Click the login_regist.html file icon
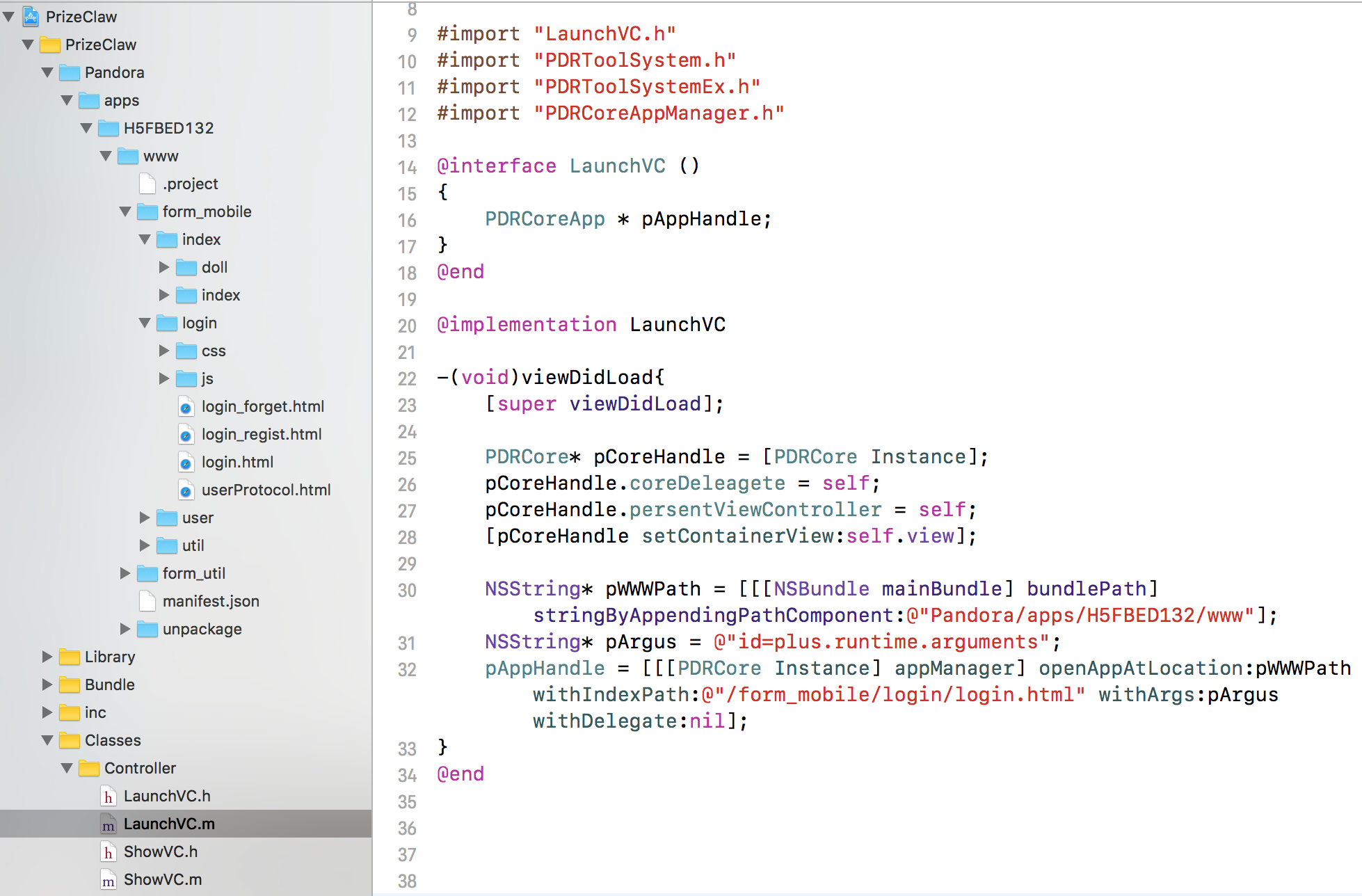 click(x=186, y=434)
